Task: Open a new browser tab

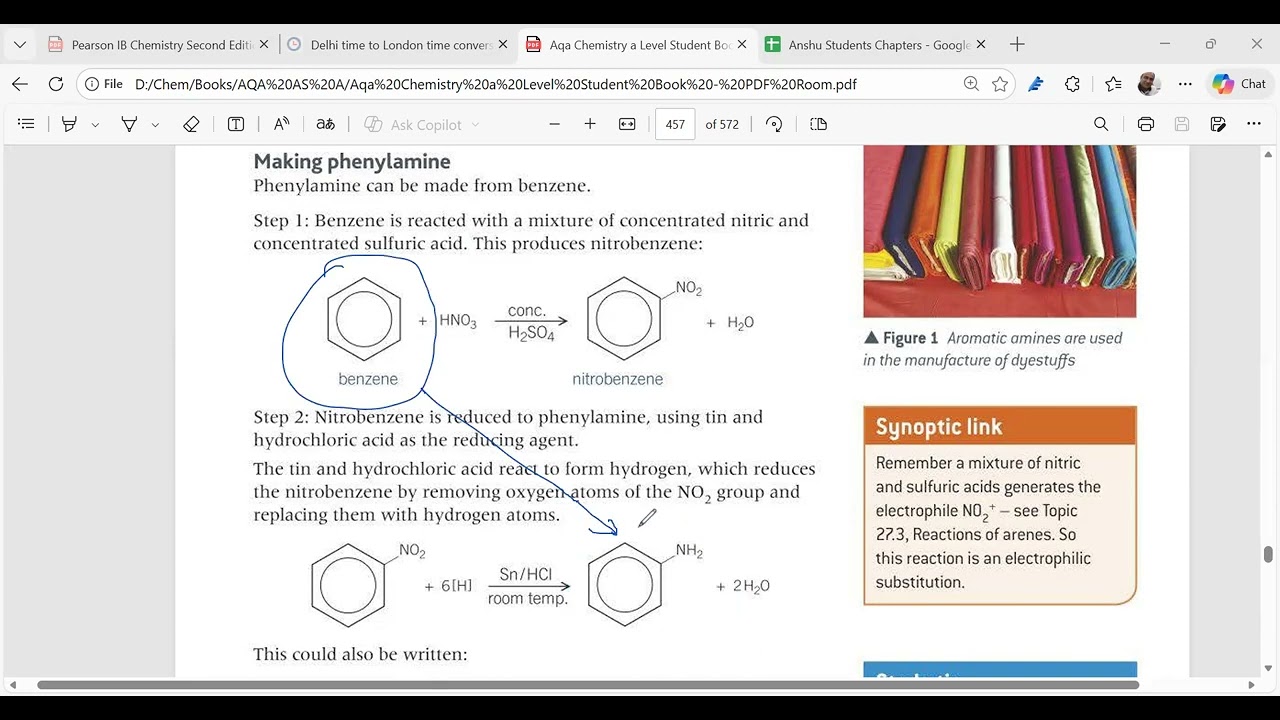Action: [x=1017, y=44]
